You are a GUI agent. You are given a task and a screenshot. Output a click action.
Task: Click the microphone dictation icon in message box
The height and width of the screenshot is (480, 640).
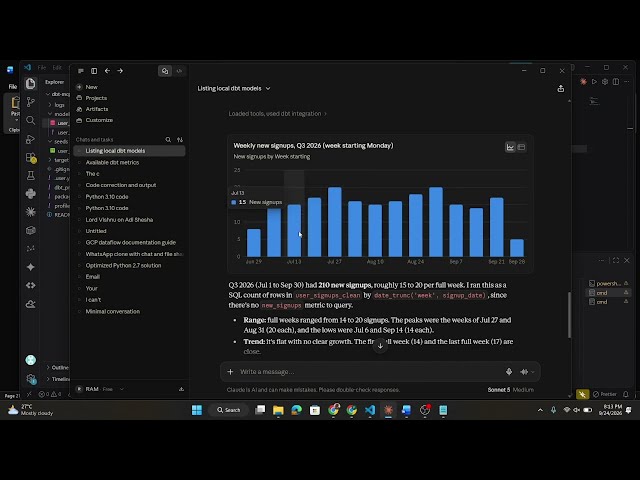[x=509, y=372]
